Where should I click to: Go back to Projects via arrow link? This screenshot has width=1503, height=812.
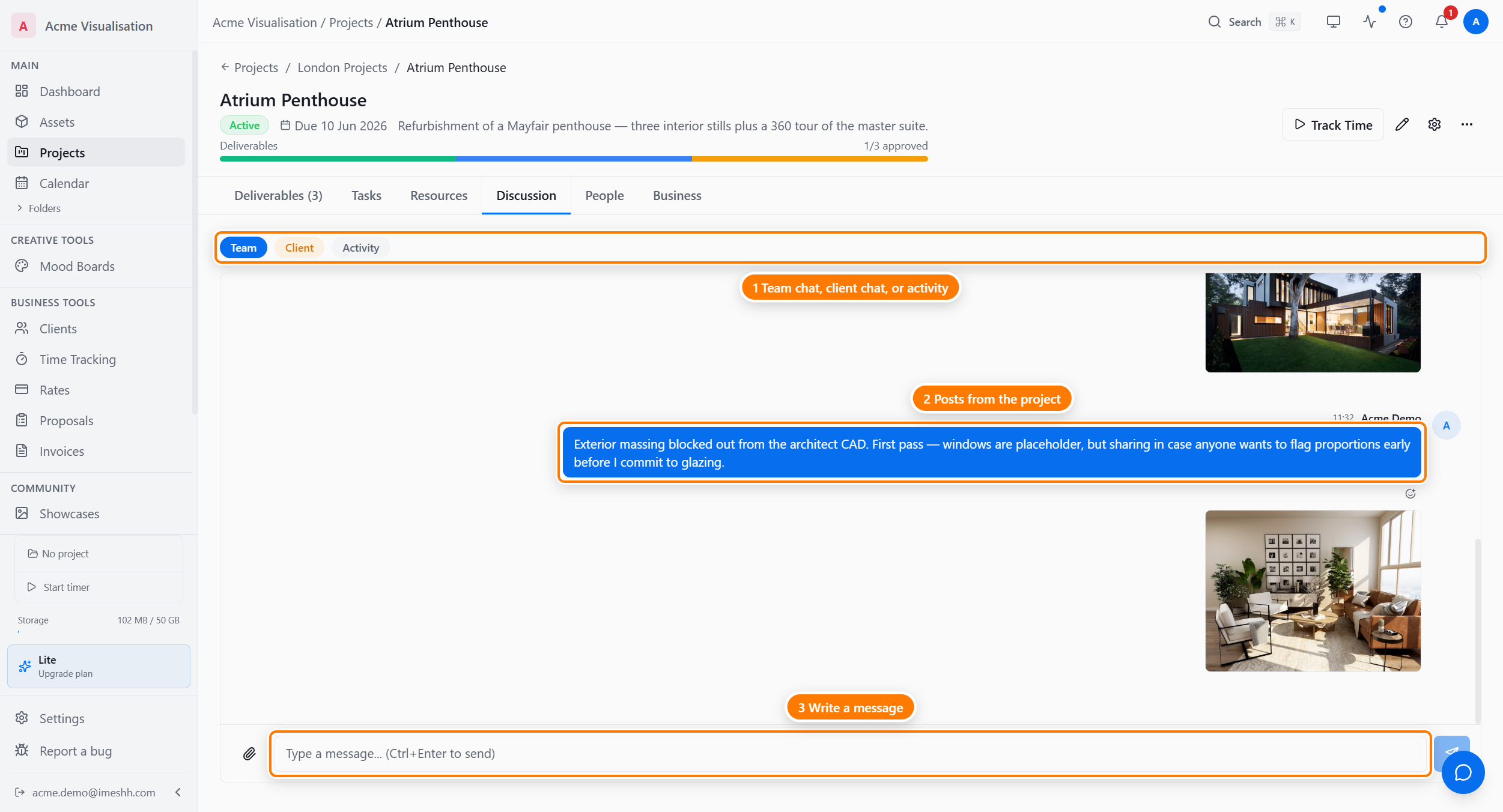(x=249, y=67)
